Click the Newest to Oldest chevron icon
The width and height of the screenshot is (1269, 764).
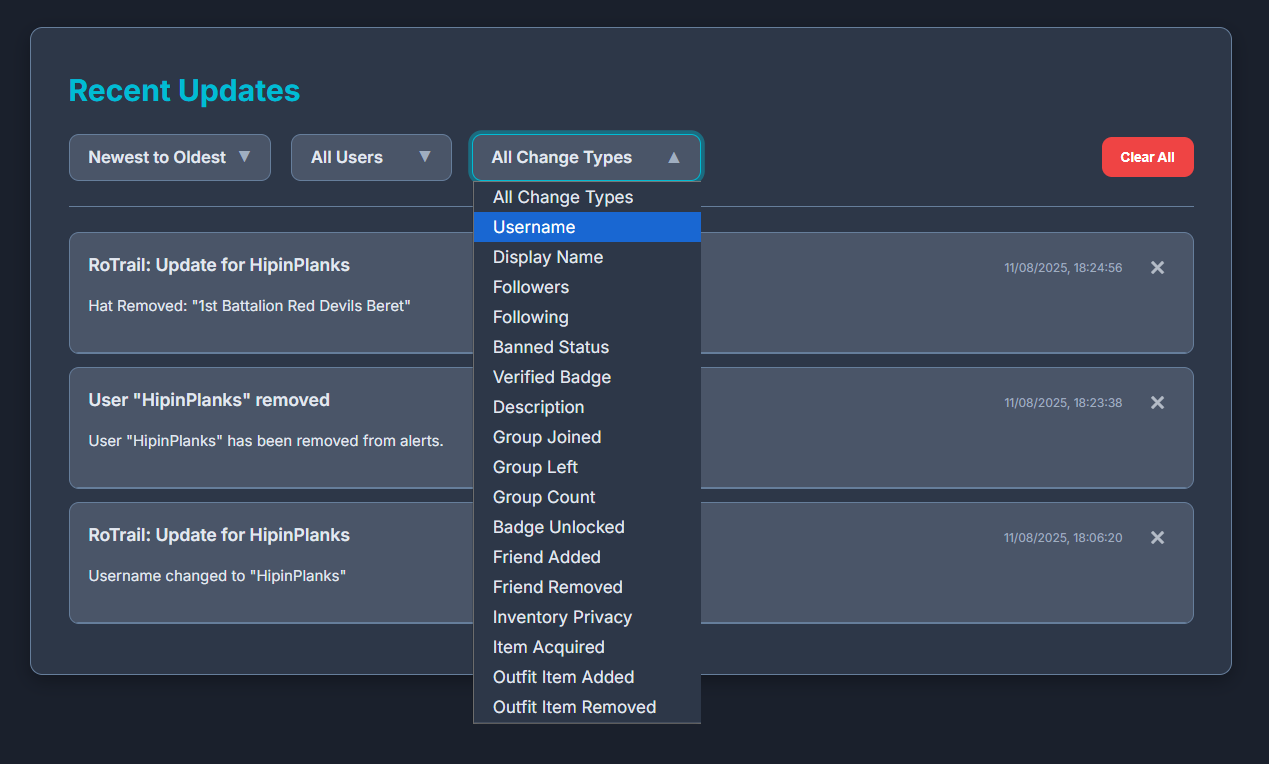pyautogui.click(x=245, y=157)
